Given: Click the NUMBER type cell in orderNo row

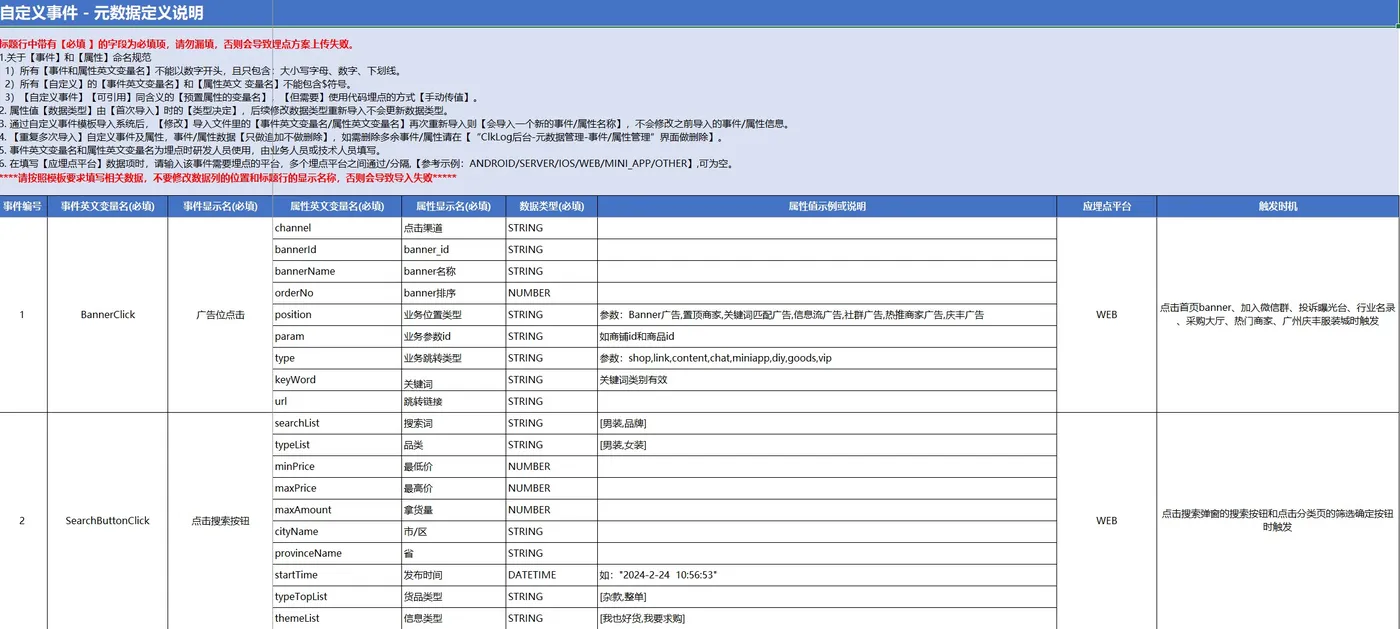Looking at the screenshot, I should coord(551,293).
